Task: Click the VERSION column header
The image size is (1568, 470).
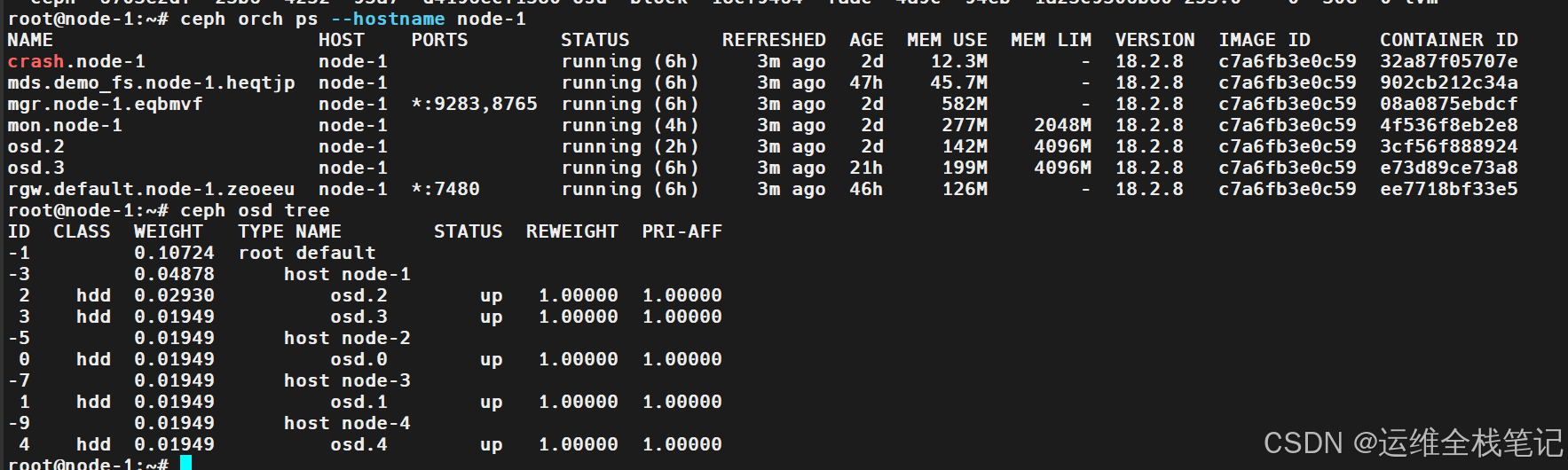Action: click(x=1154, y=40)
